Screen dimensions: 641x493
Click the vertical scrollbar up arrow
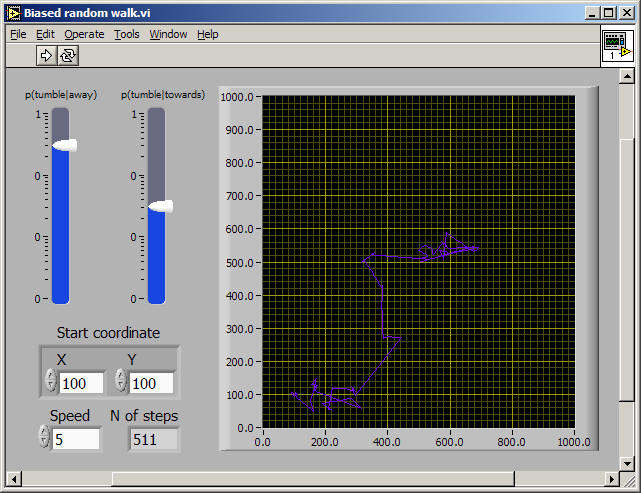point(626,76)
